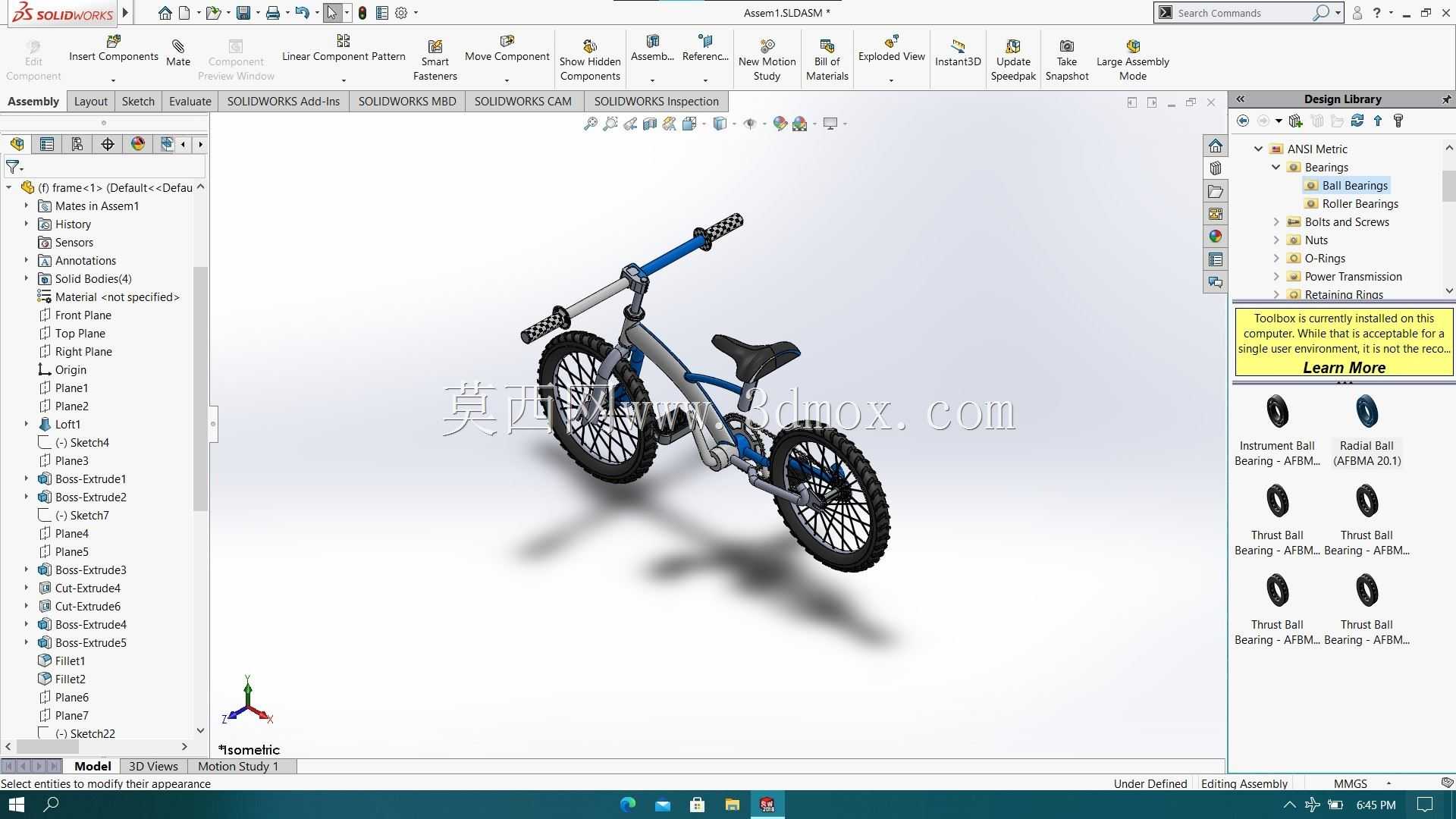The height and width of the screenshot is (819, 1456).
Task: Pin the Design Library panel
Action: click(1446, 99)
